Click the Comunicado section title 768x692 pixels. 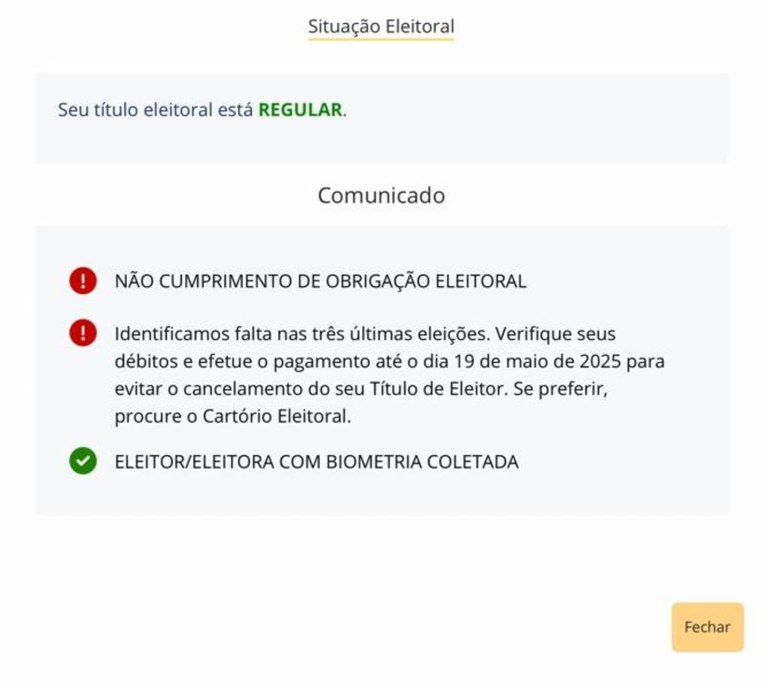pyautogui.click(x=381, y=195)
